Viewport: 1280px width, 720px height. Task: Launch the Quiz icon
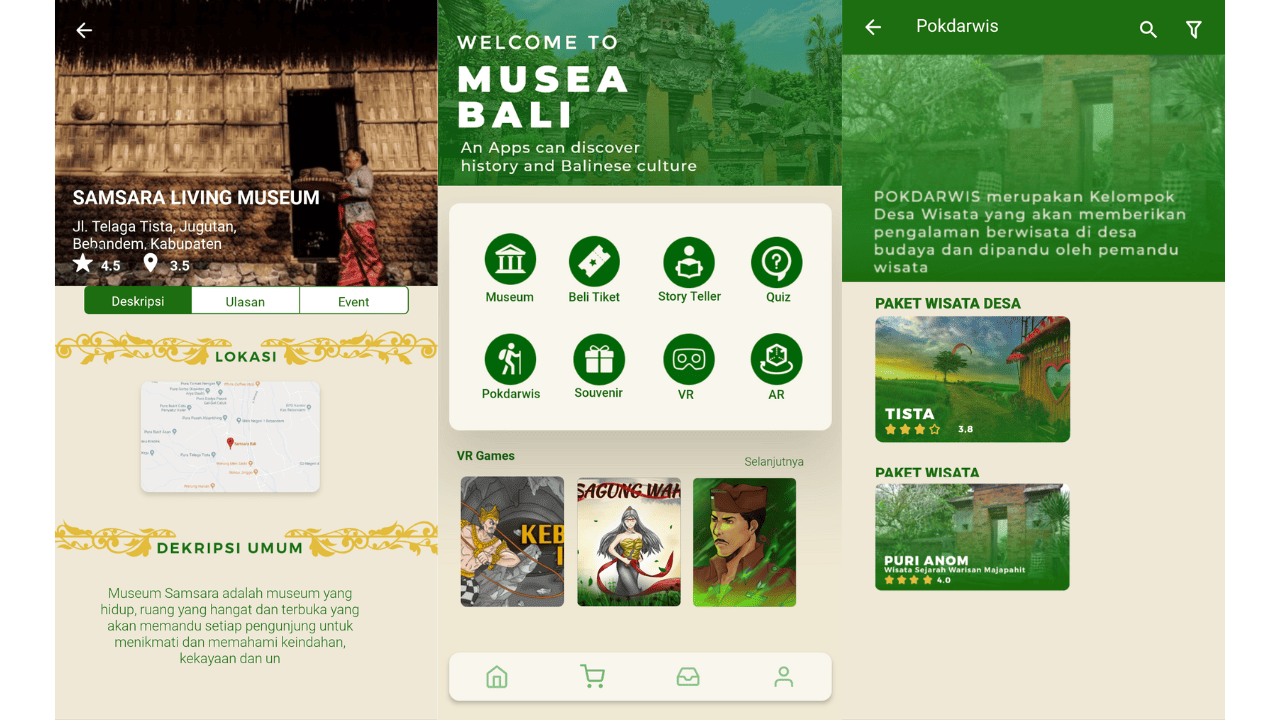click(x=777, y=262)
